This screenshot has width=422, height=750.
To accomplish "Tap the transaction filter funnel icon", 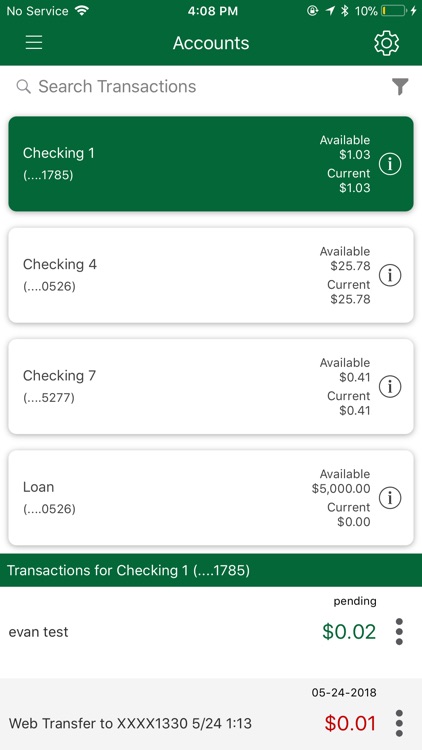I will click(400, 87).
